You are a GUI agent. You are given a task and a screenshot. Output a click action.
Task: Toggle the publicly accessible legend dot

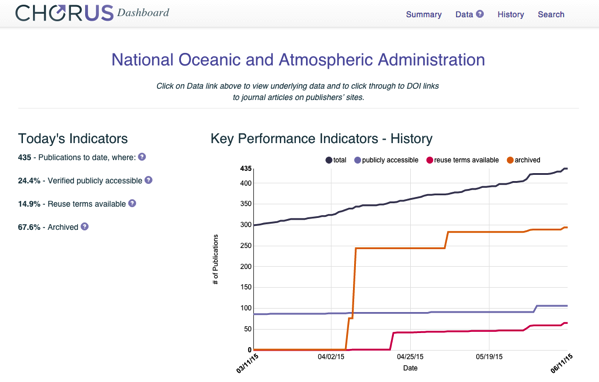click(x=358, y=160)
